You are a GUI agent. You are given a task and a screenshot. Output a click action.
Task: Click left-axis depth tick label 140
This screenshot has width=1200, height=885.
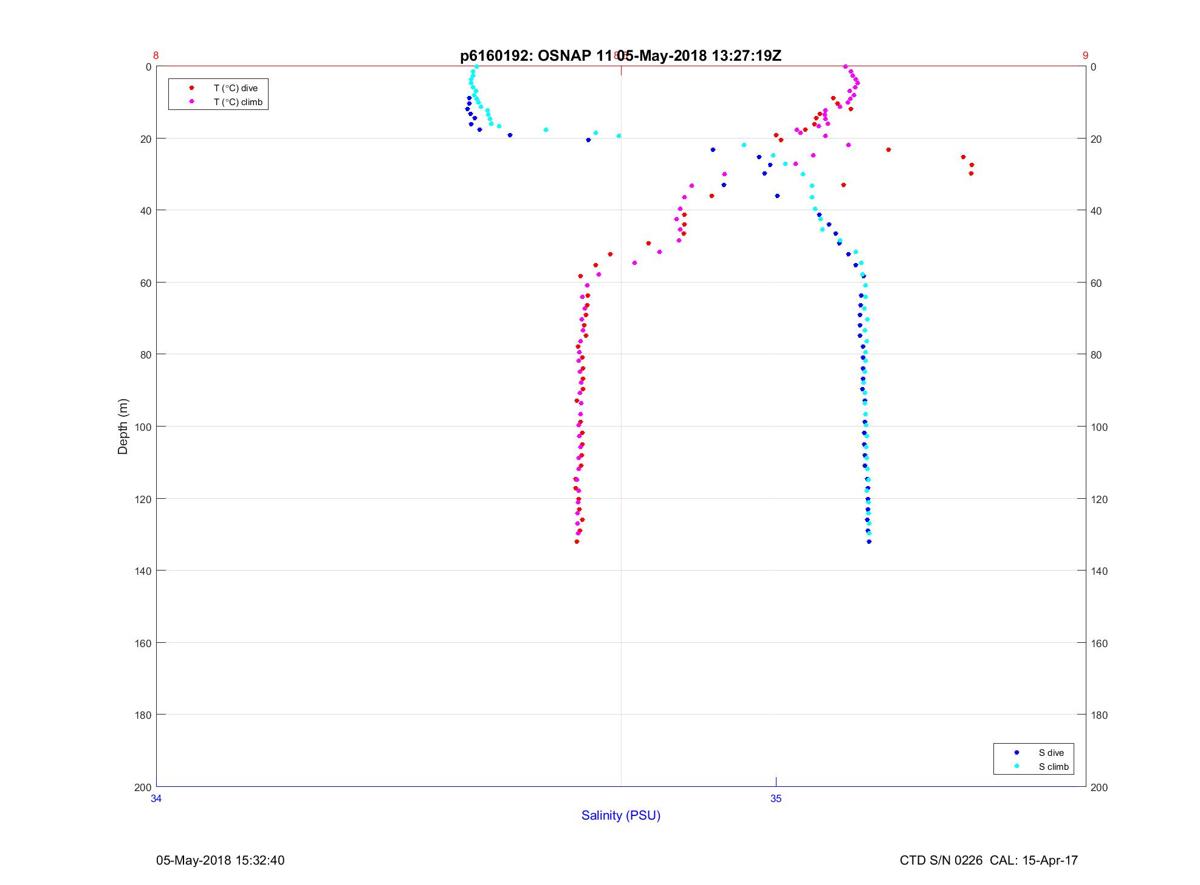(142, 571)
